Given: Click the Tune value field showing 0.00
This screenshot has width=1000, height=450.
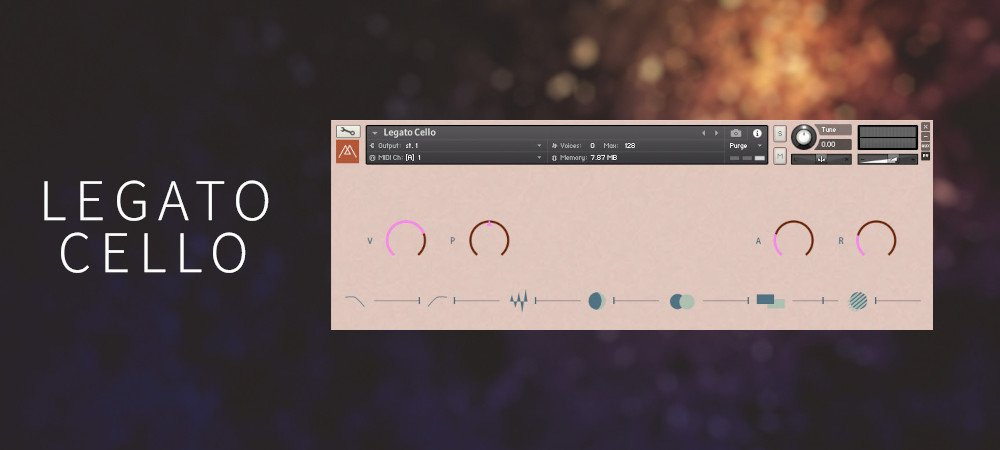Looking at the screenshot, I should [x=834, y=145].
